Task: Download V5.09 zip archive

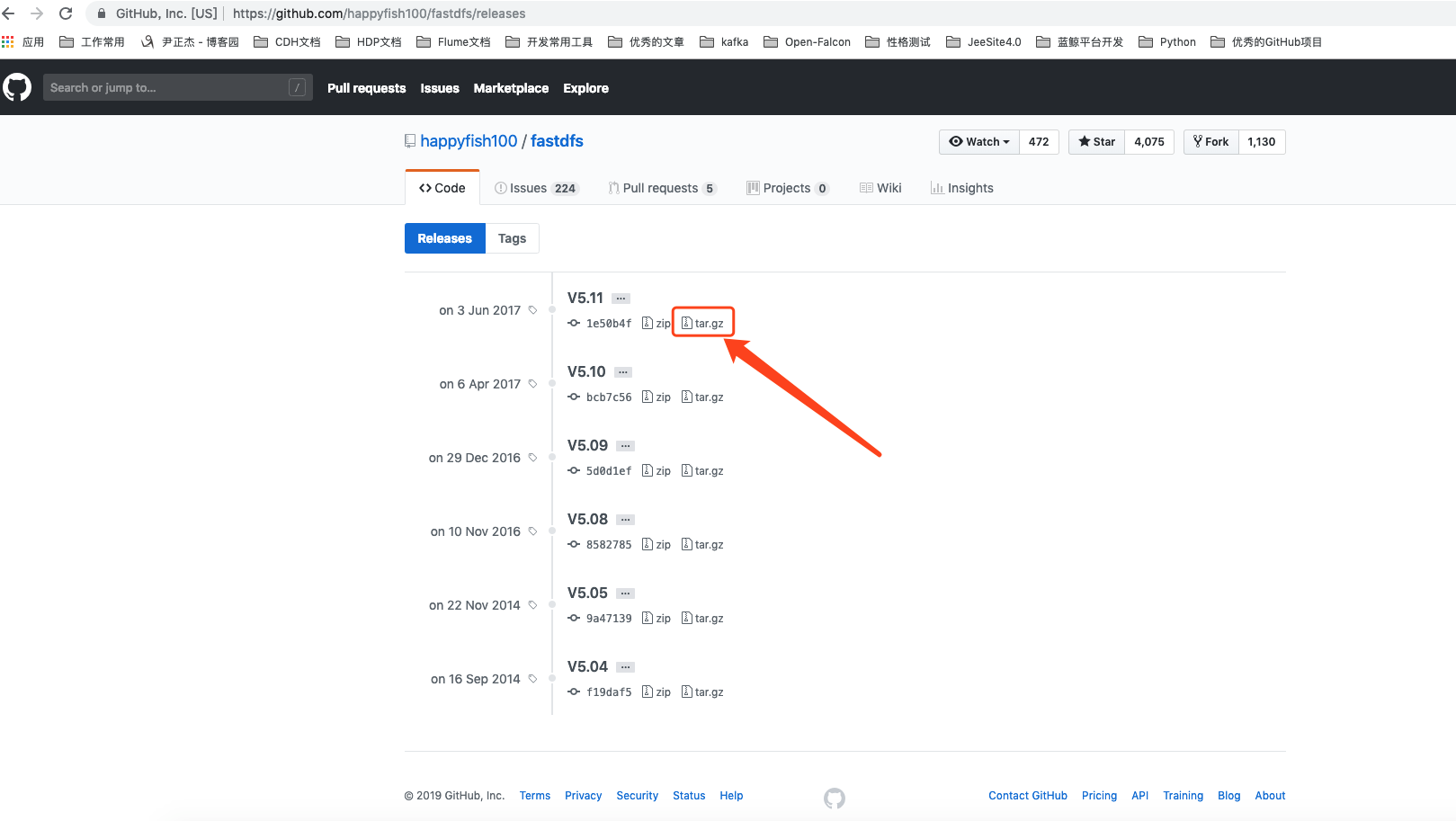Action: tap(657, 471)
